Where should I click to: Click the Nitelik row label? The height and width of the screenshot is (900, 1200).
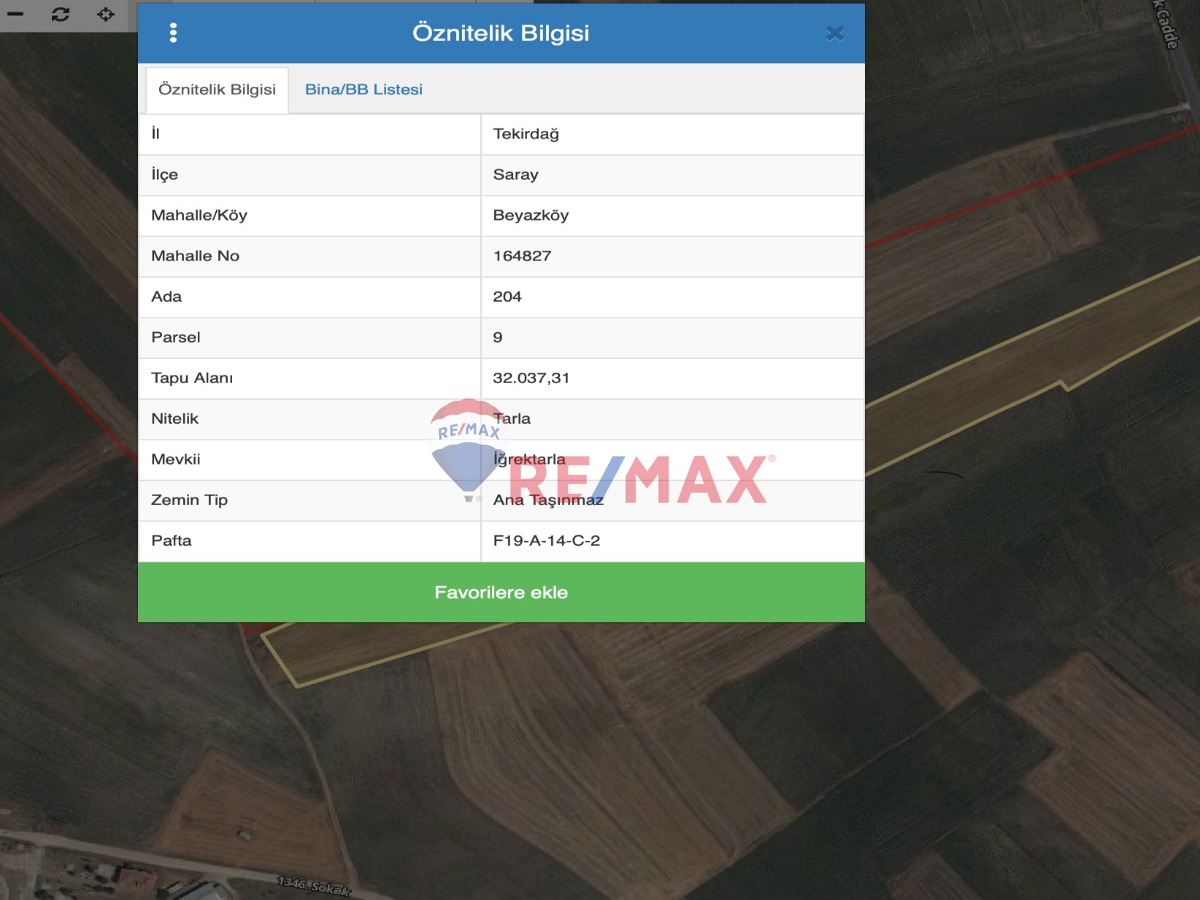[x=175, y=419]
